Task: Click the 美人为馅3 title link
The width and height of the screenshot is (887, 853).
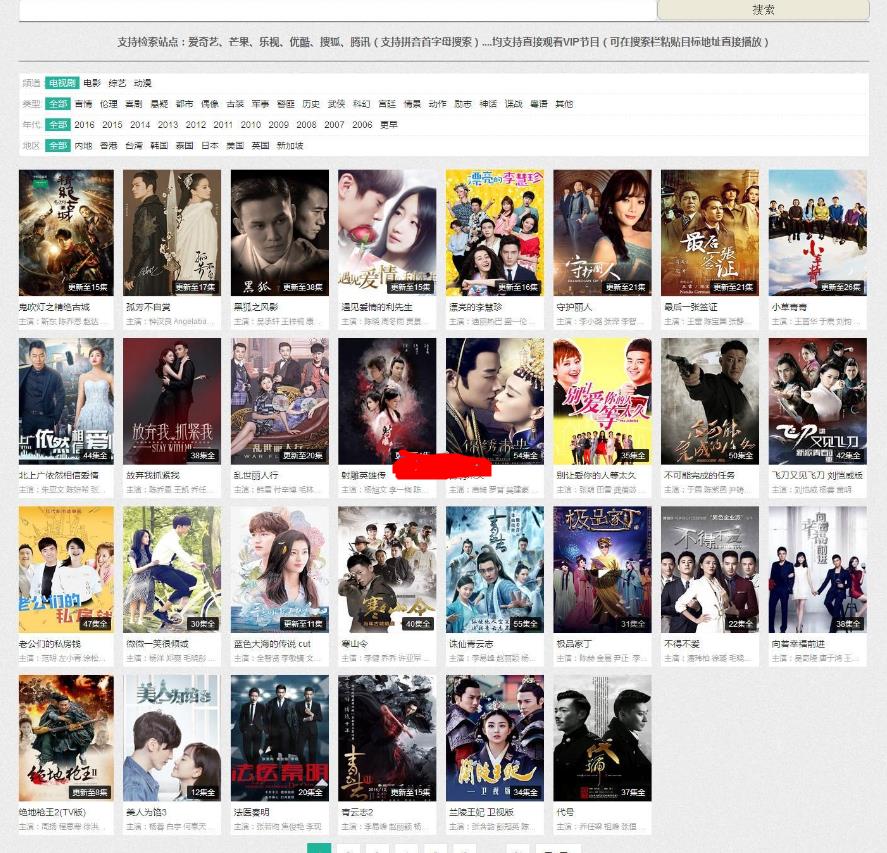Action: 147,812
